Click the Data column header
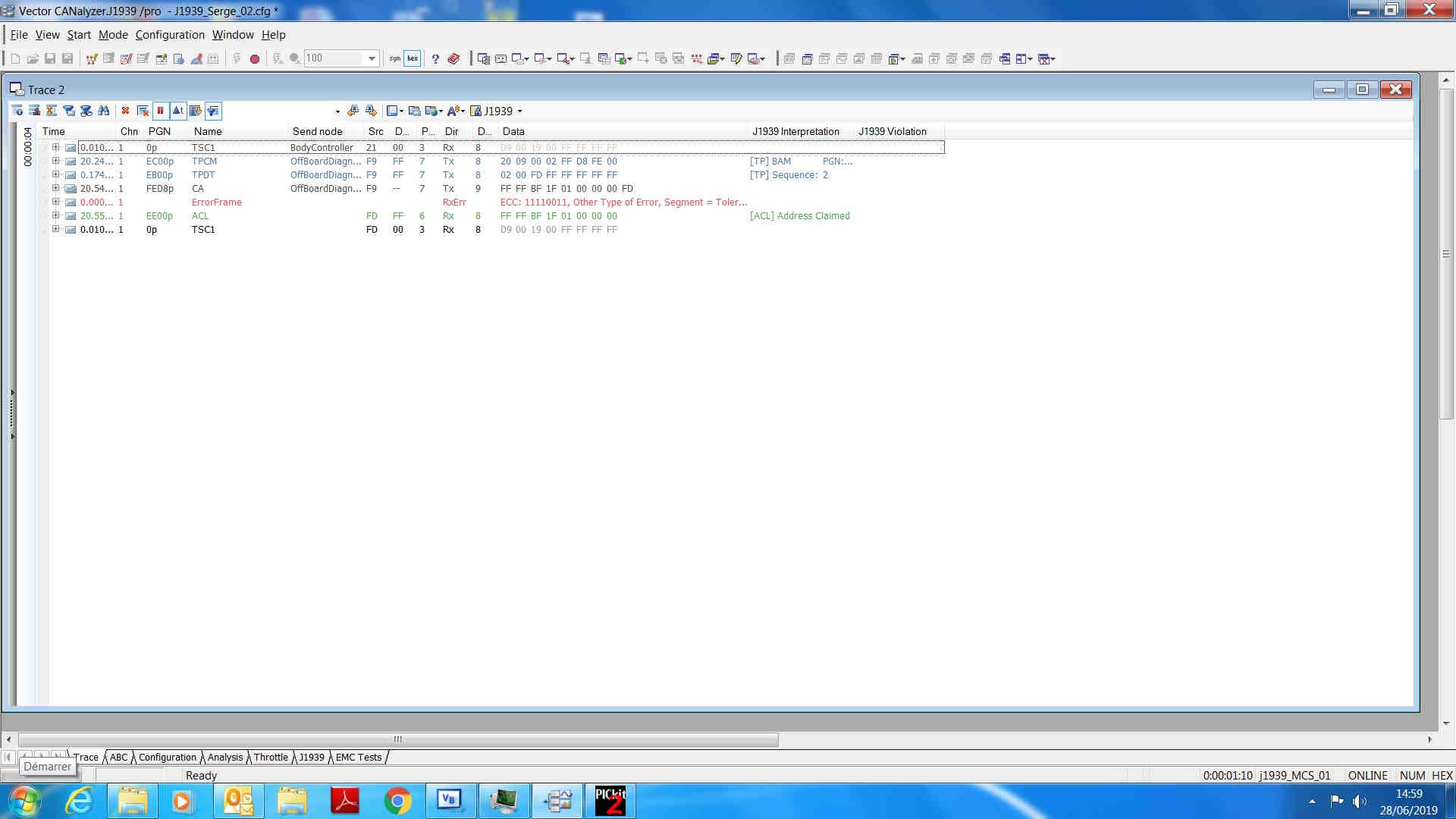 [622, 131]
